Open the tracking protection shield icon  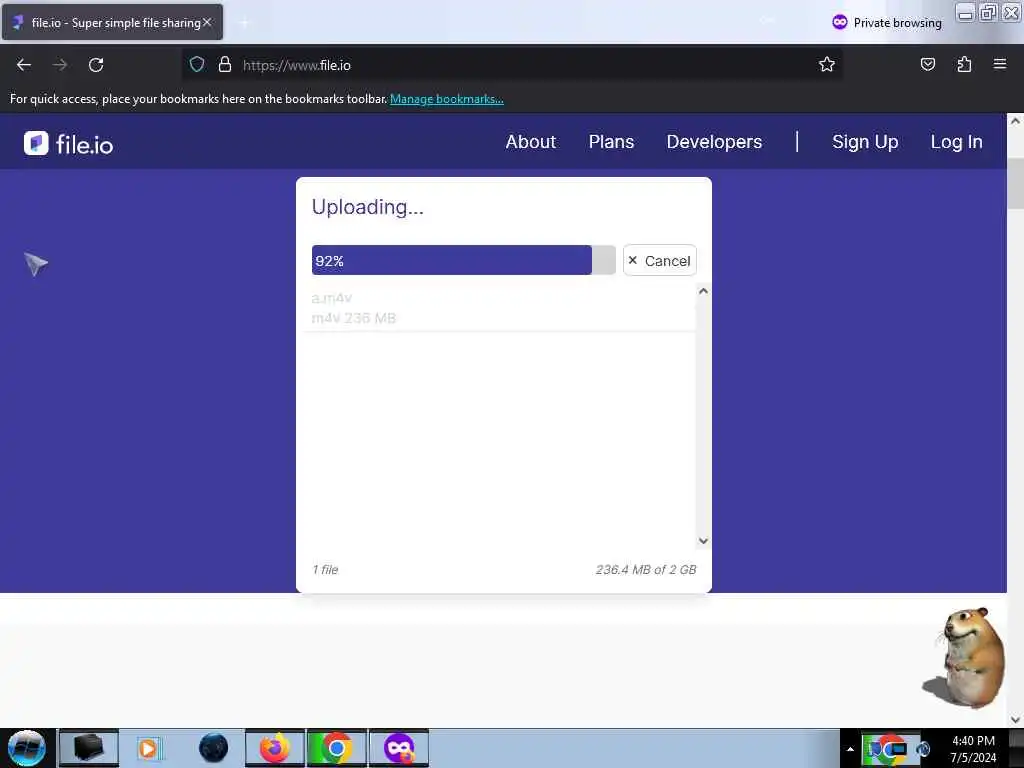pos(197,64)
